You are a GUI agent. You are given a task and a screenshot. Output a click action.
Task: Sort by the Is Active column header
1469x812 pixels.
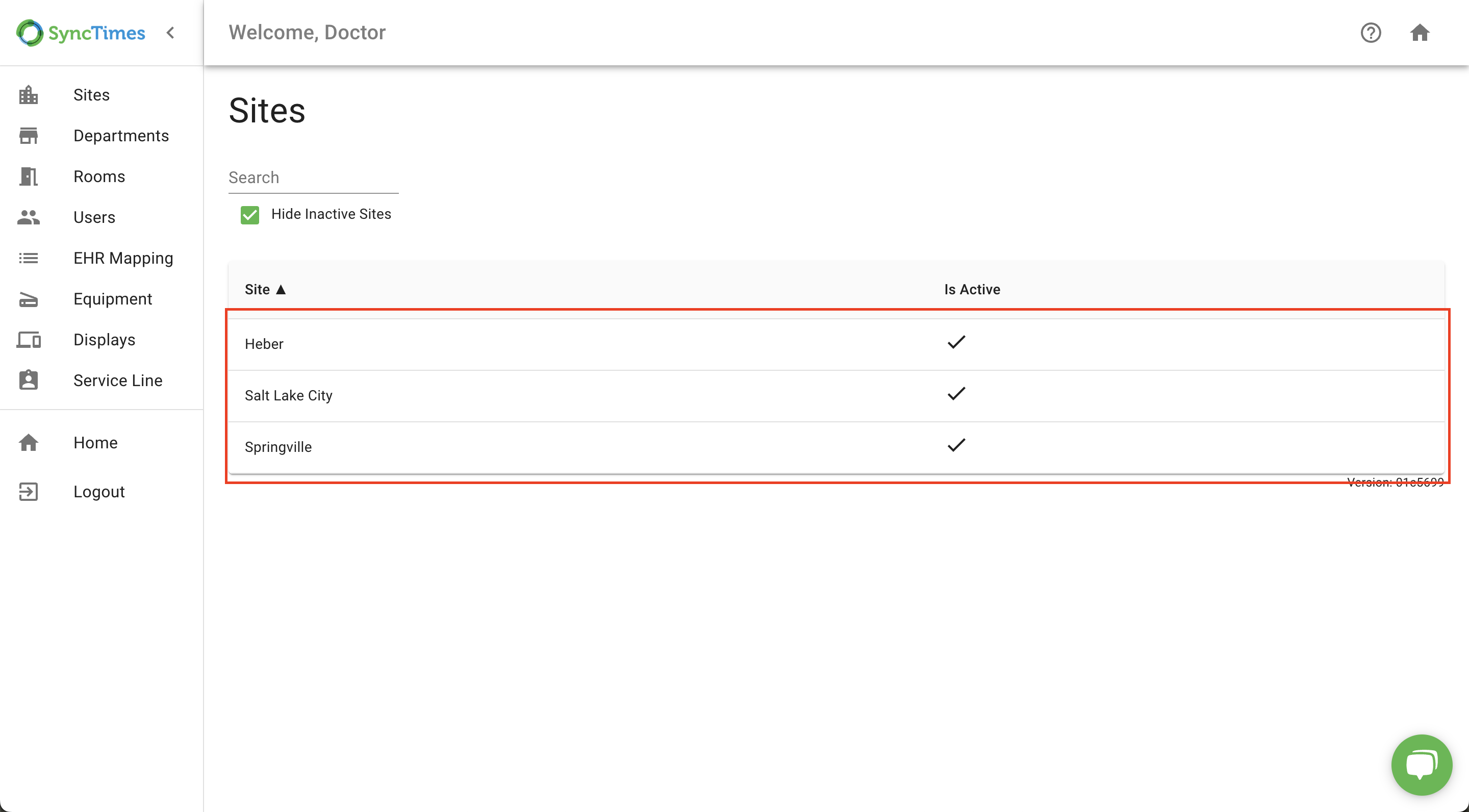point(972,289)
